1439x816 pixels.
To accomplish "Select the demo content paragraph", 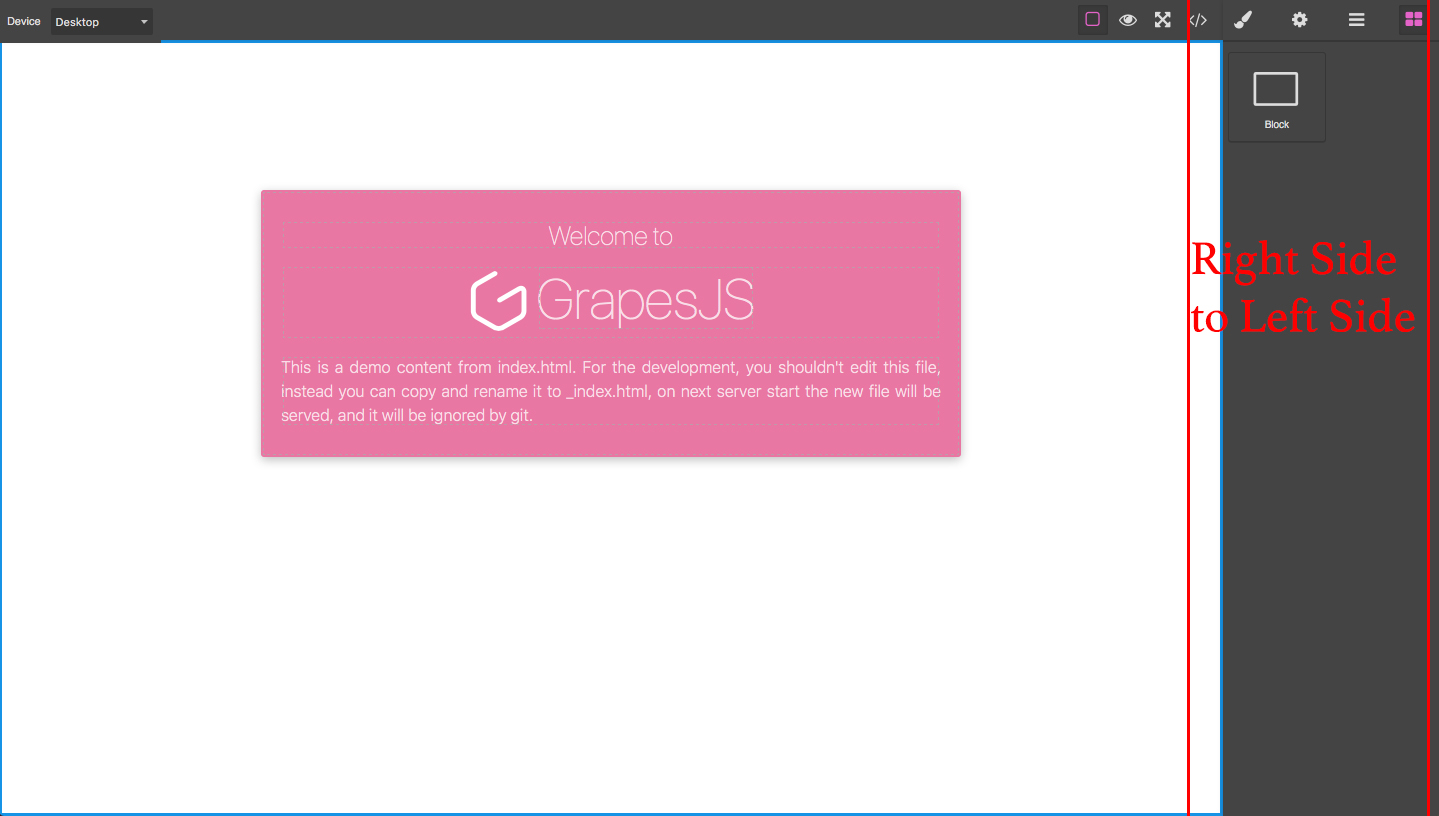I will (611, 391).
